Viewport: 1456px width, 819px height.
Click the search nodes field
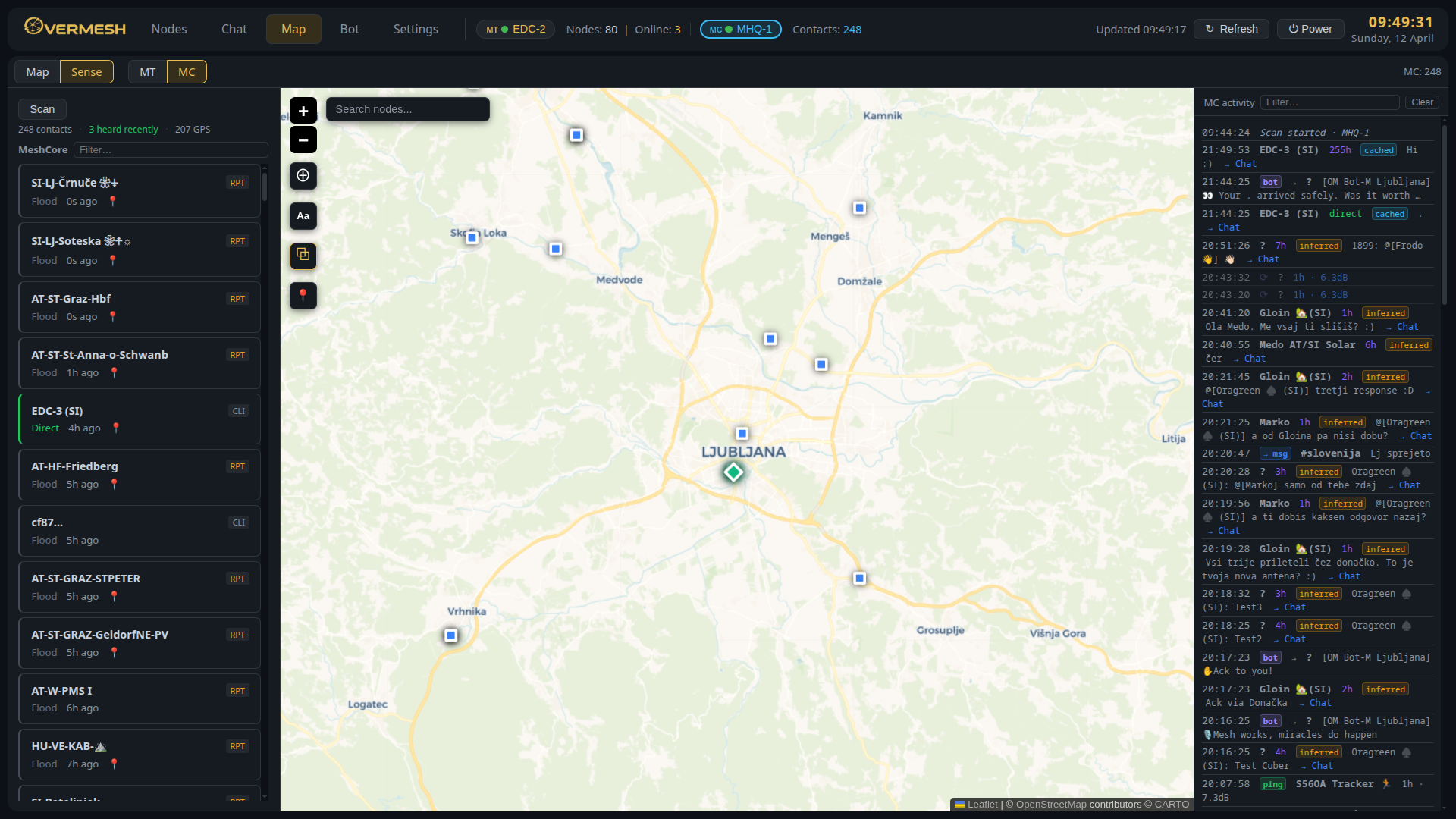(x=407, y=109)
